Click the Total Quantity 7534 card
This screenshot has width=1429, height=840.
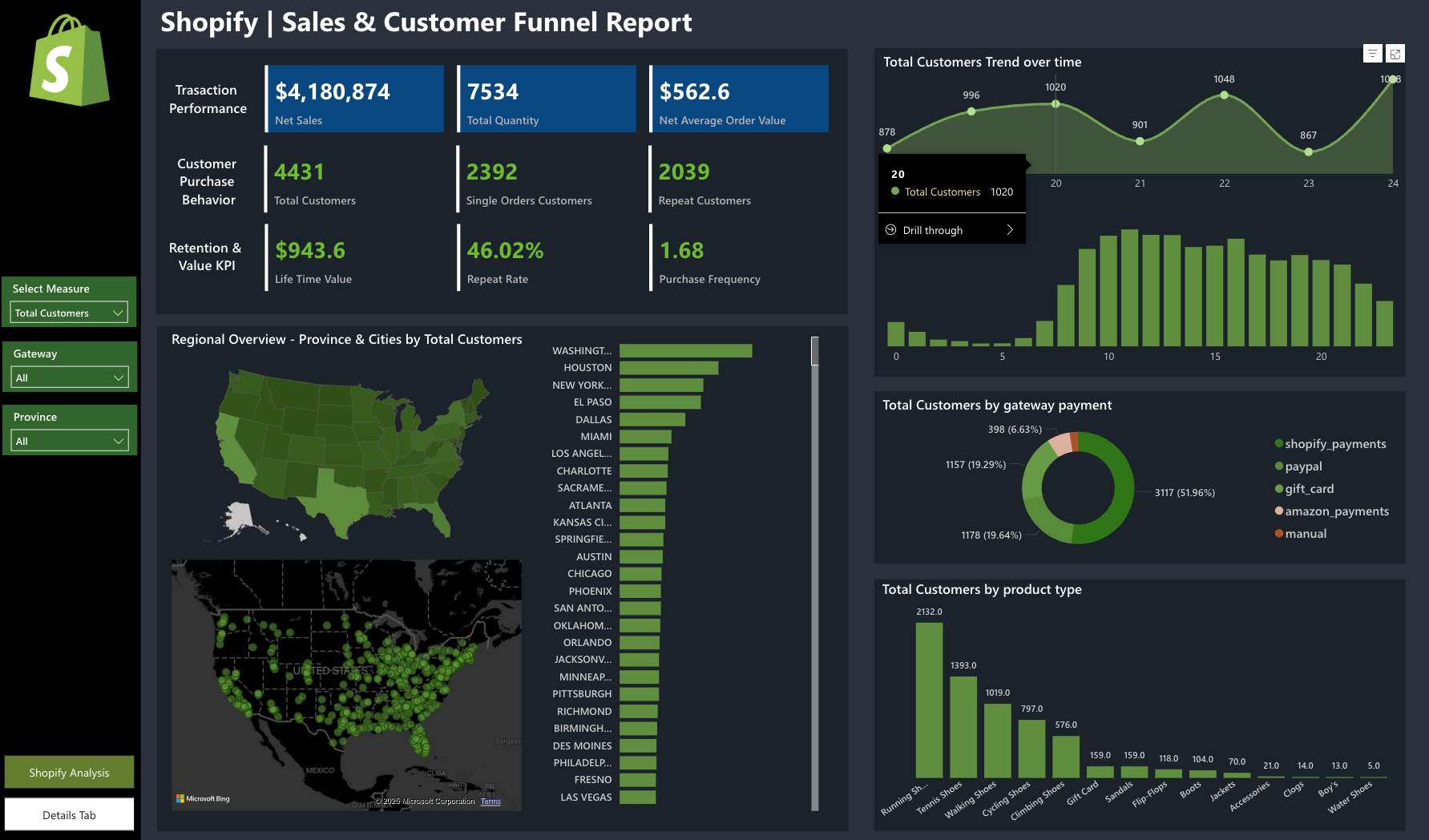[547, 99]
